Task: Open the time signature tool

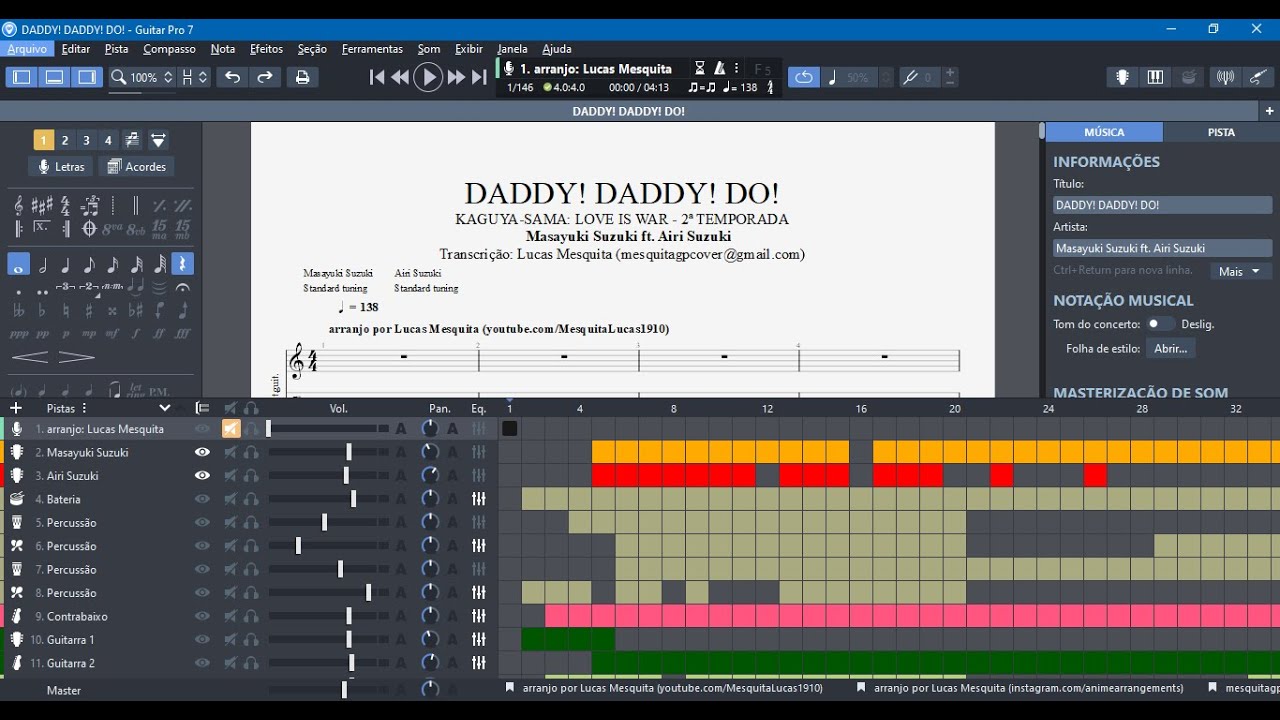Action: (x=66, y=206)
